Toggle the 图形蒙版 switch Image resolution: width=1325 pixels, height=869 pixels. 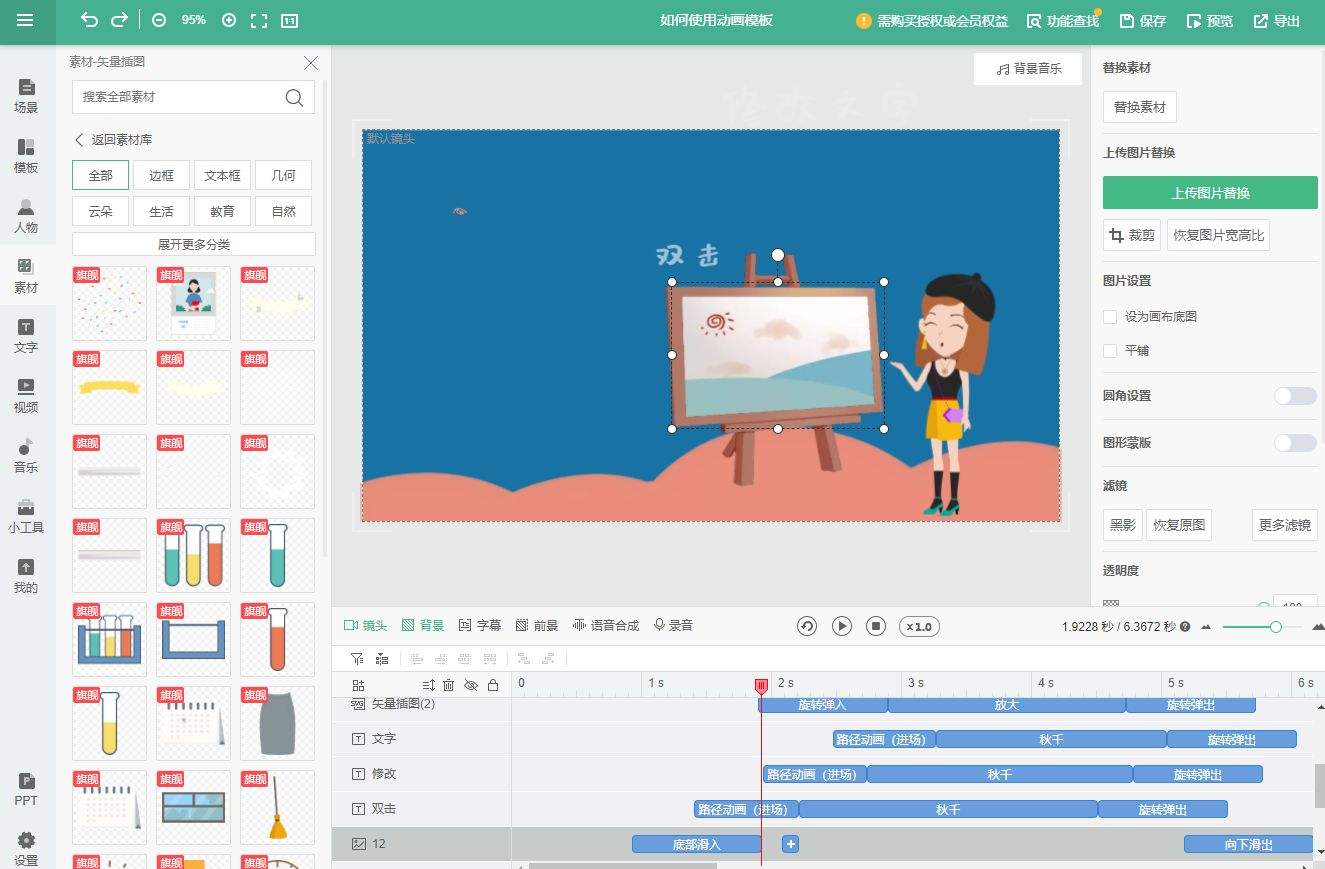[x=1295, y=443]
